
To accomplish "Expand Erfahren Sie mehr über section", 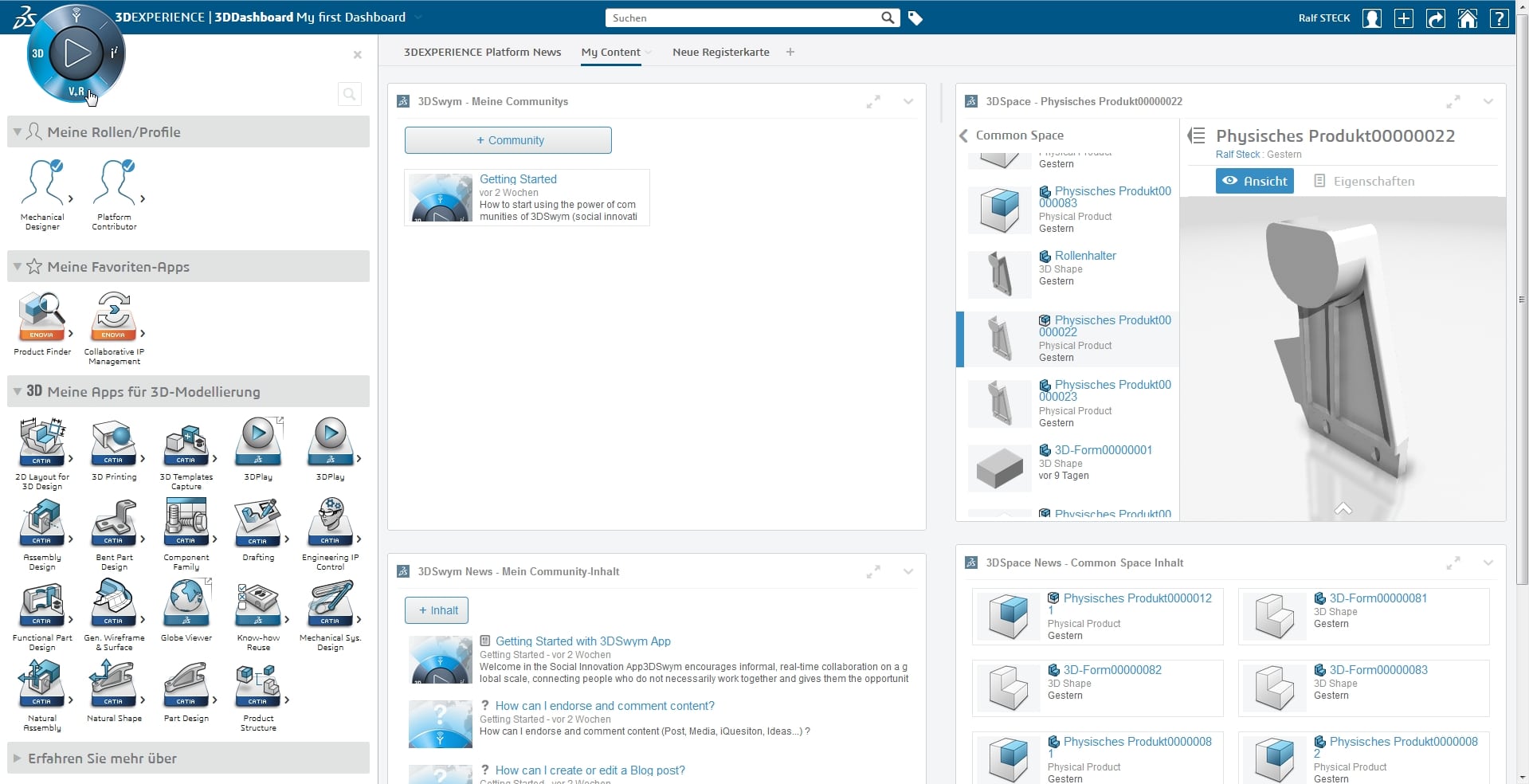I will coord(17,759).
